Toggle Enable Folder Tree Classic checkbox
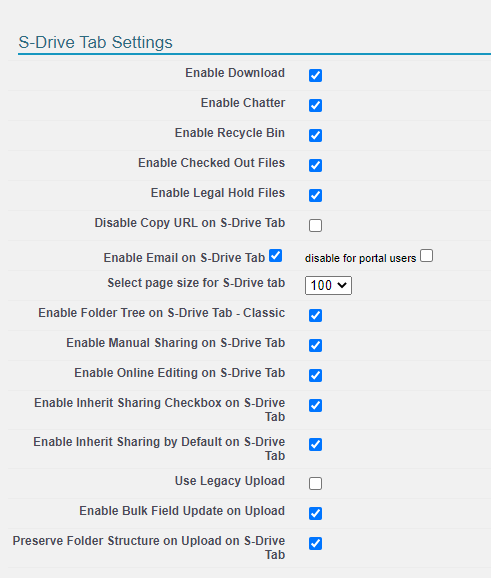Screen dimensions: 491x578 pos(315,316)
